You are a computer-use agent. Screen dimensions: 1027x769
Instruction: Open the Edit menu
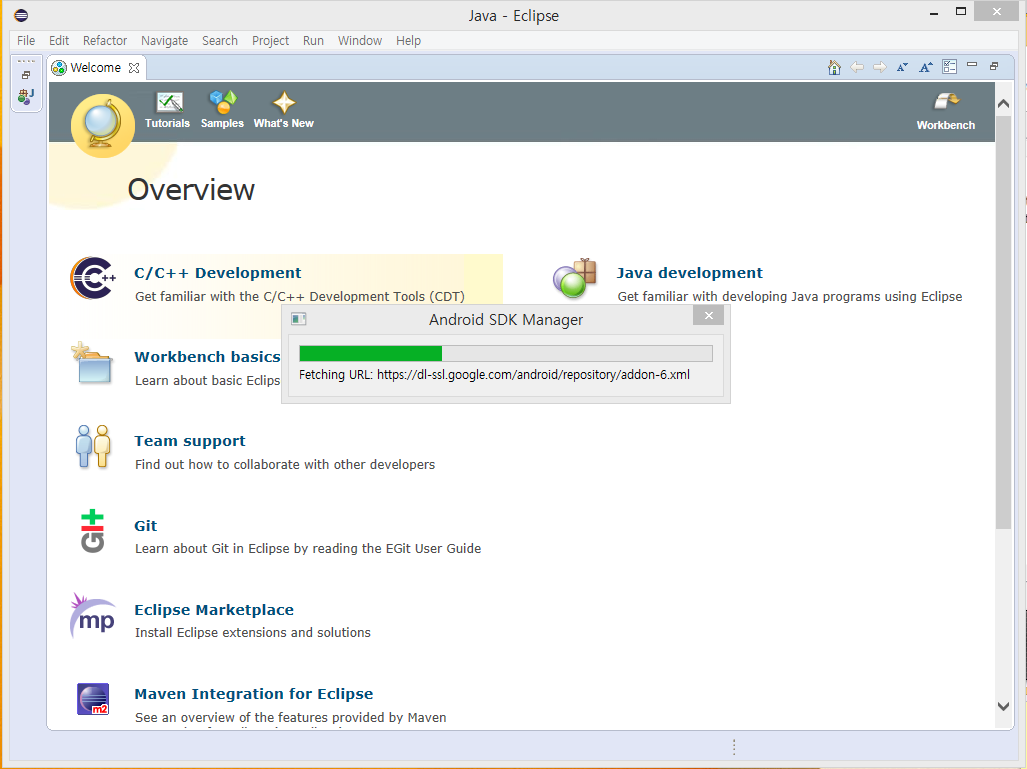[59, 41]
